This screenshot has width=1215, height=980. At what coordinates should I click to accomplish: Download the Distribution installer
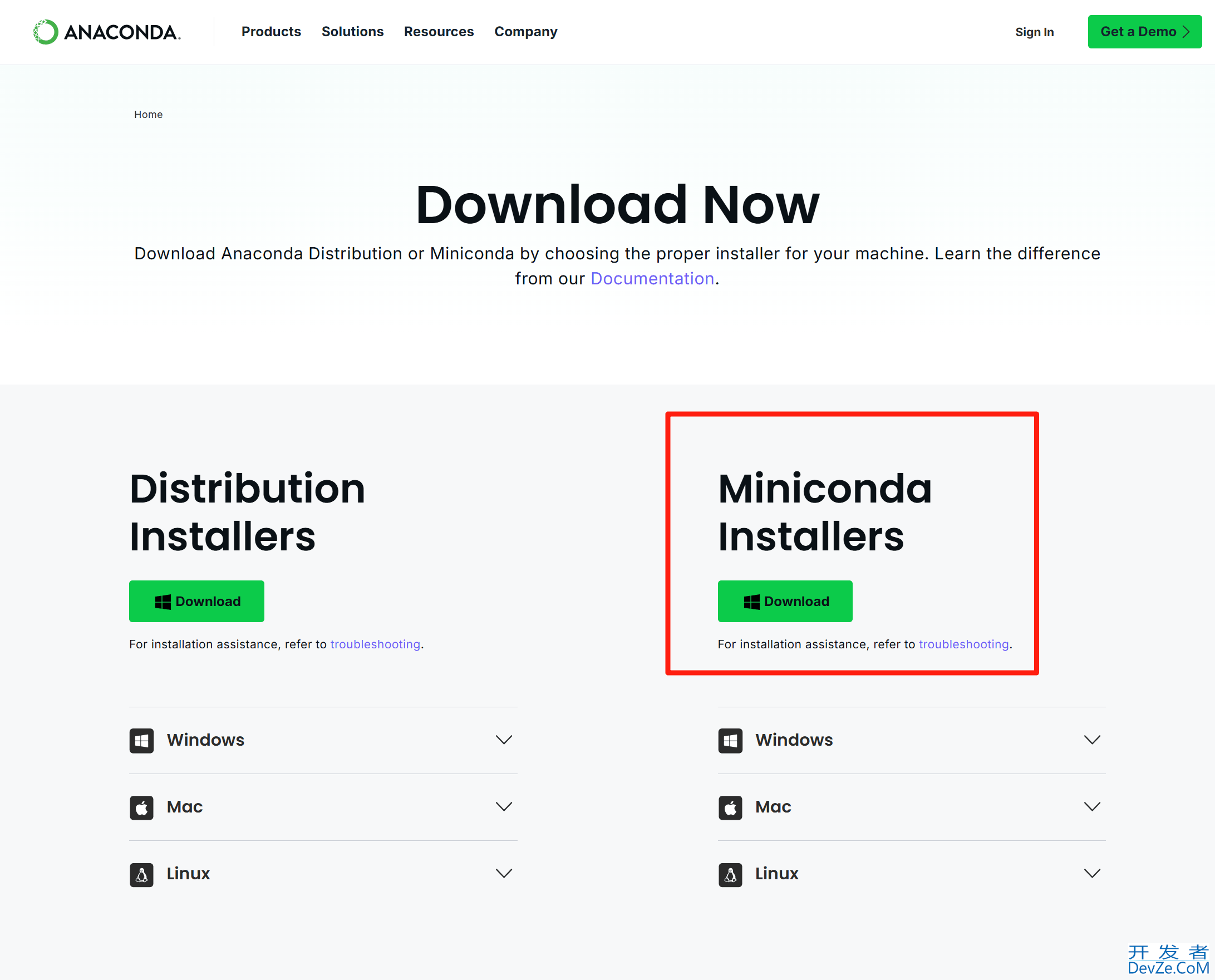[196, 601]
